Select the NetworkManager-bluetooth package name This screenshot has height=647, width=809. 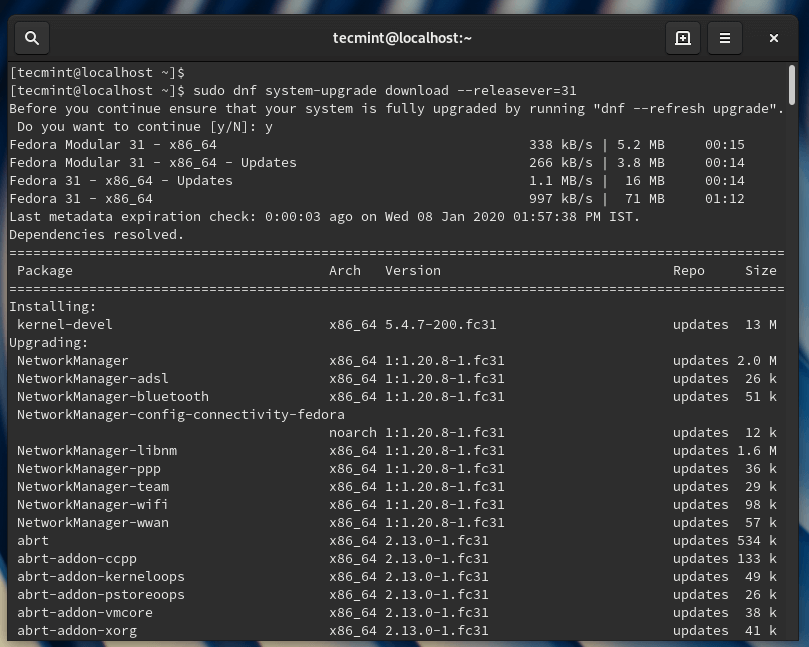113,397
